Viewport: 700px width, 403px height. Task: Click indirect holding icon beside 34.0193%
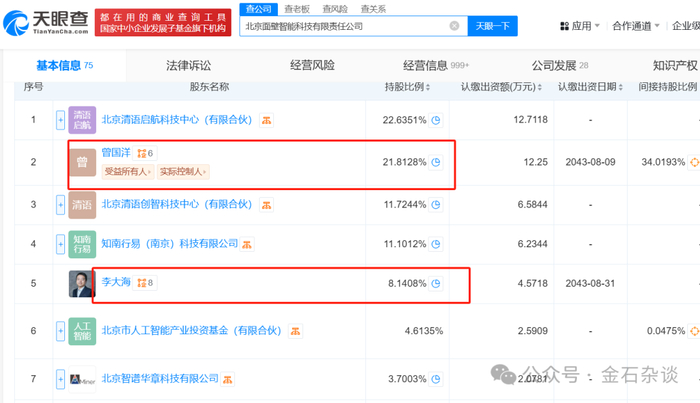(694, 162)
